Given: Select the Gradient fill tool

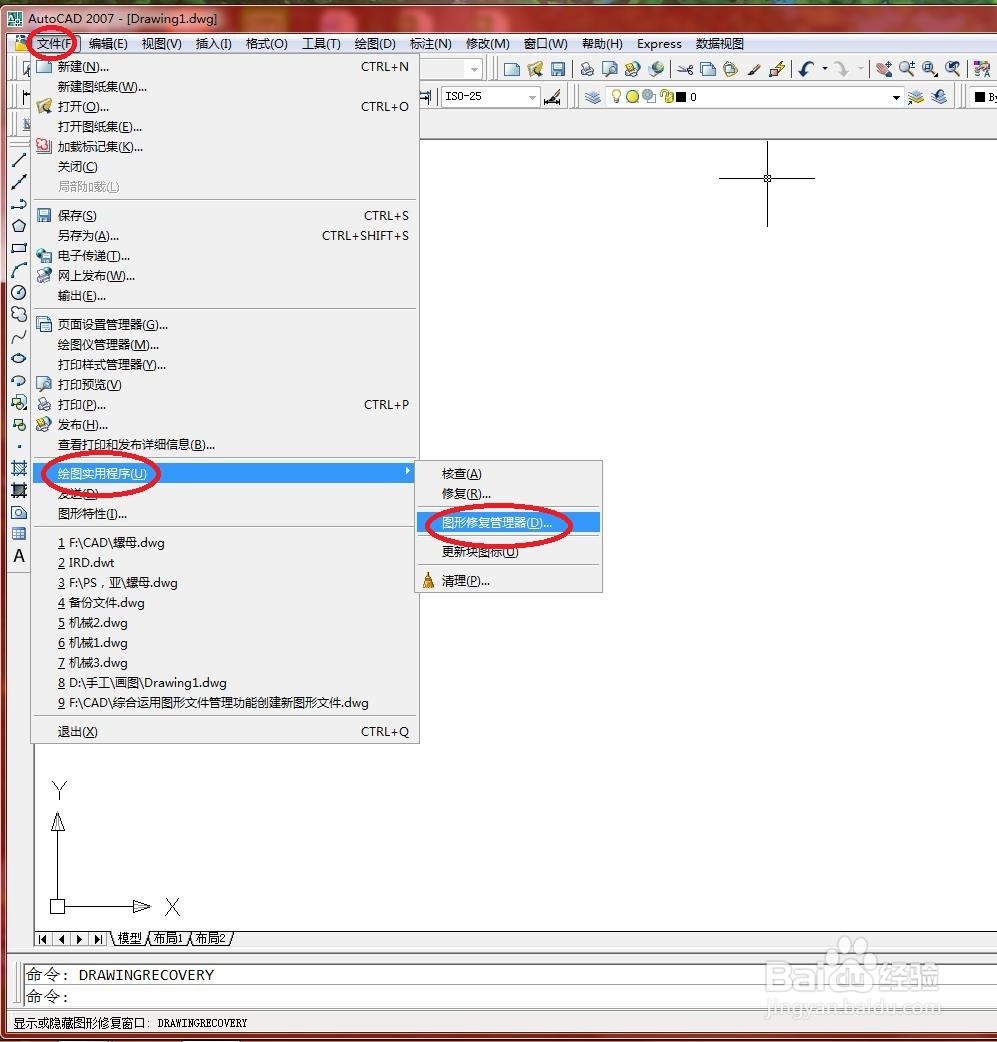Looking at the screenshot, I should pyautogui.click(x=19, y=490).
